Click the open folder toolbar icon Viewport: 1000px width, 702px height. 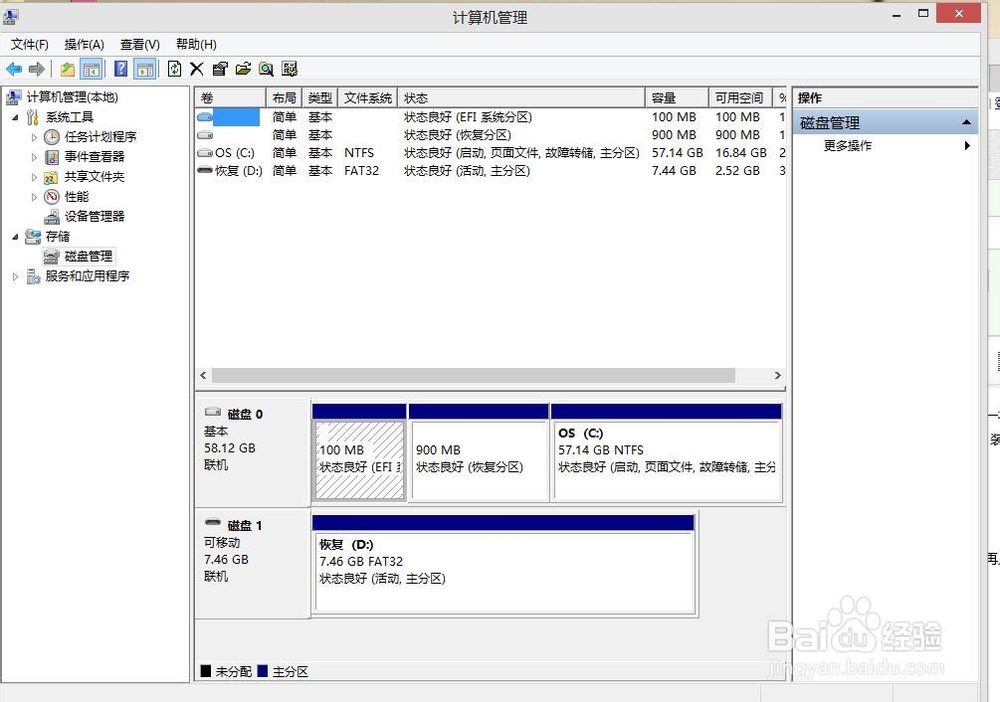(243, 69)
